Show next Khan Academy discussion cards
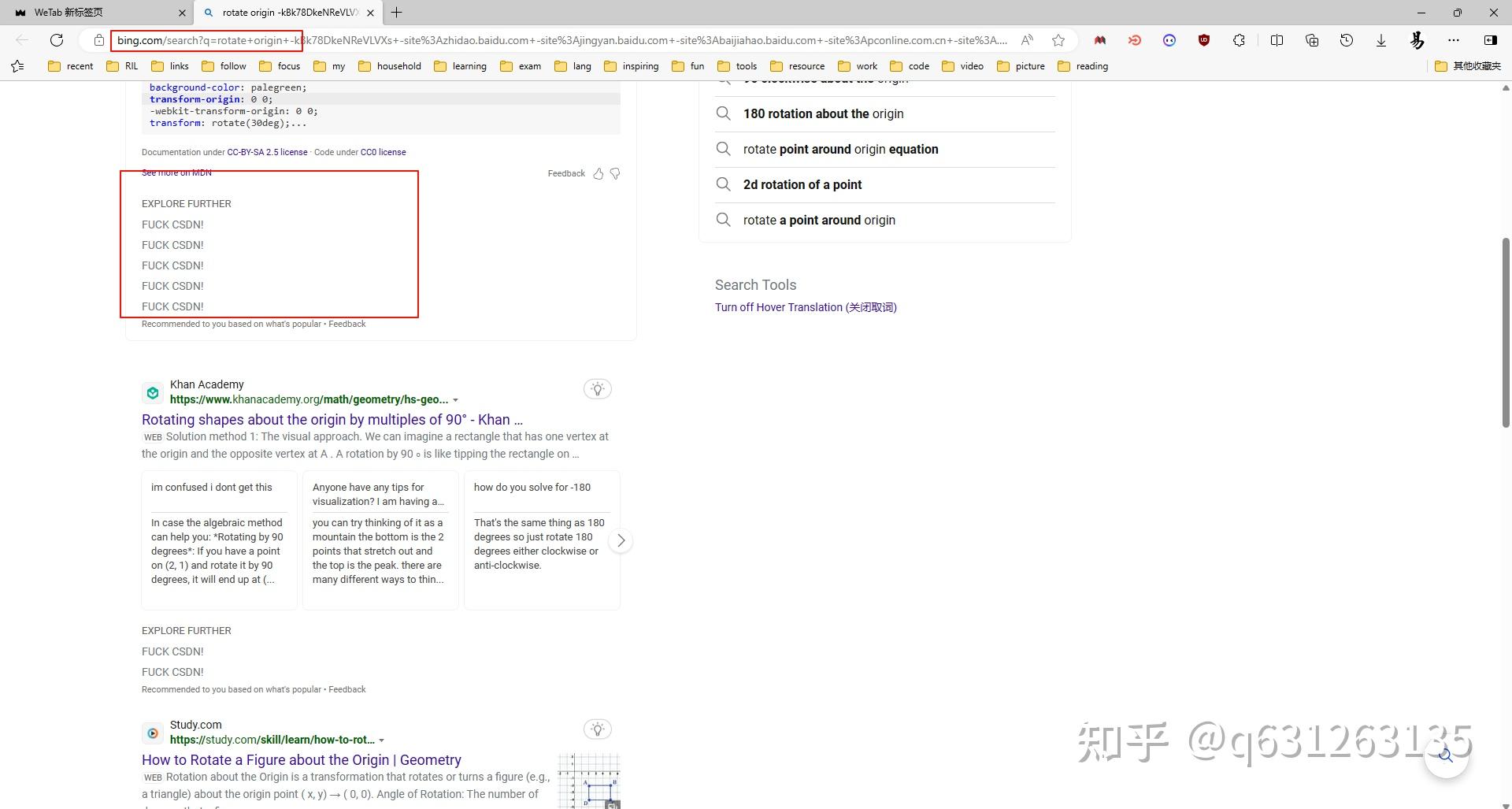Image resolution: width=1512 pixels, height=809 pixels. pos(621,540)
